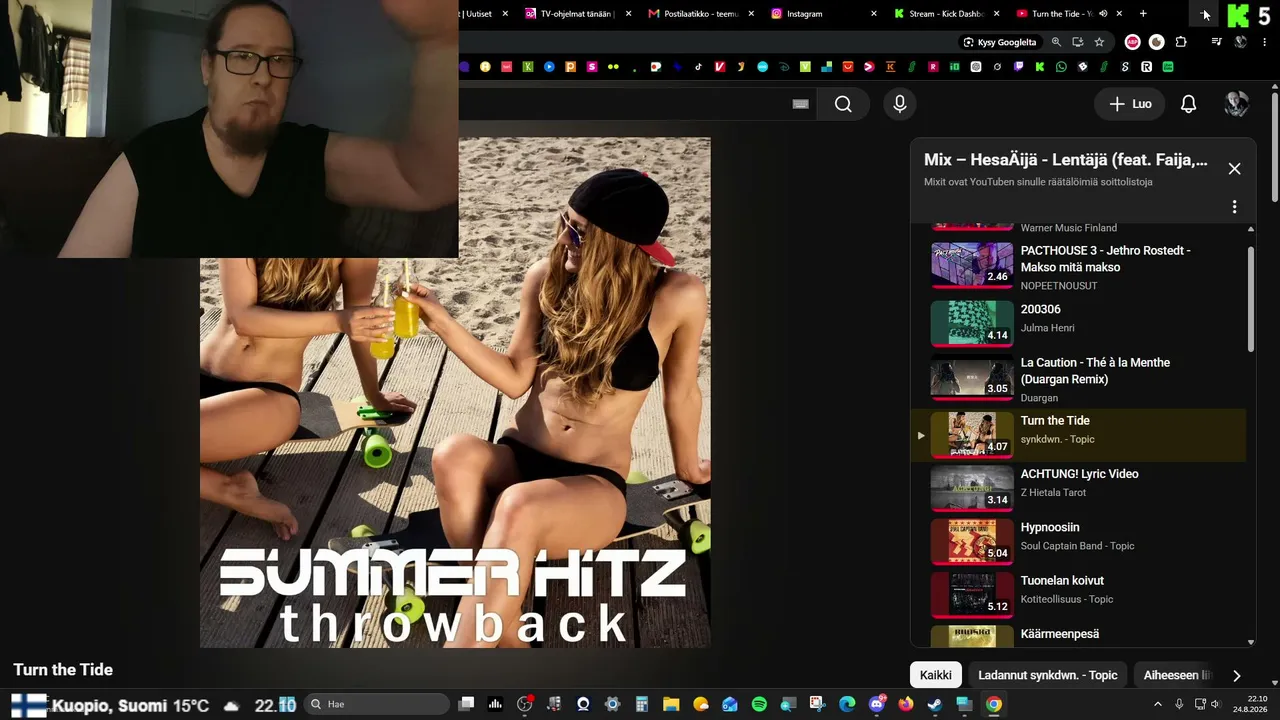Open La Caution - Thé à la Menthe thumbnail
The width and height of the screenshot is (1280, 720).
tap(972, 378)
